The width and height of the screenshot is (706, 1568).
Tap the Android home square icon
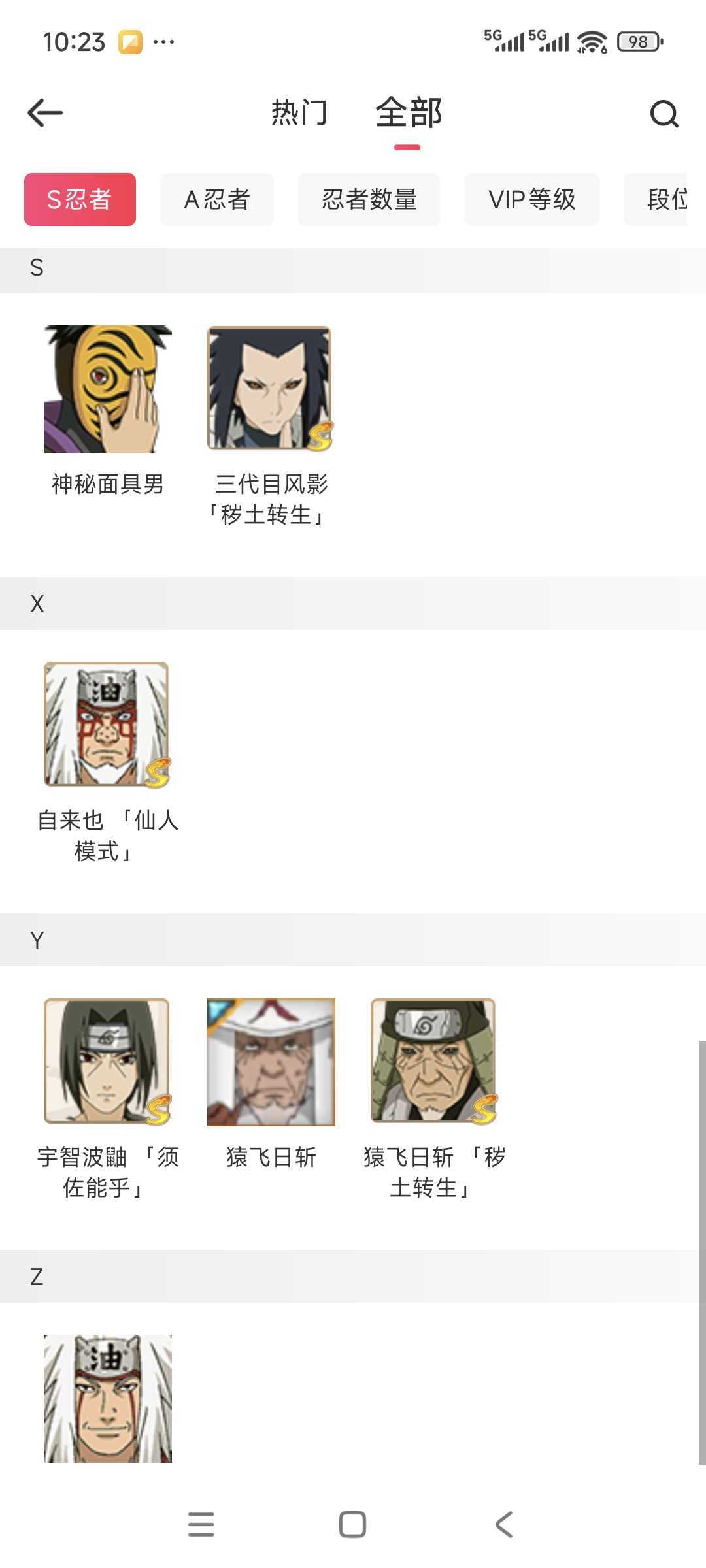pos(352,1524)
